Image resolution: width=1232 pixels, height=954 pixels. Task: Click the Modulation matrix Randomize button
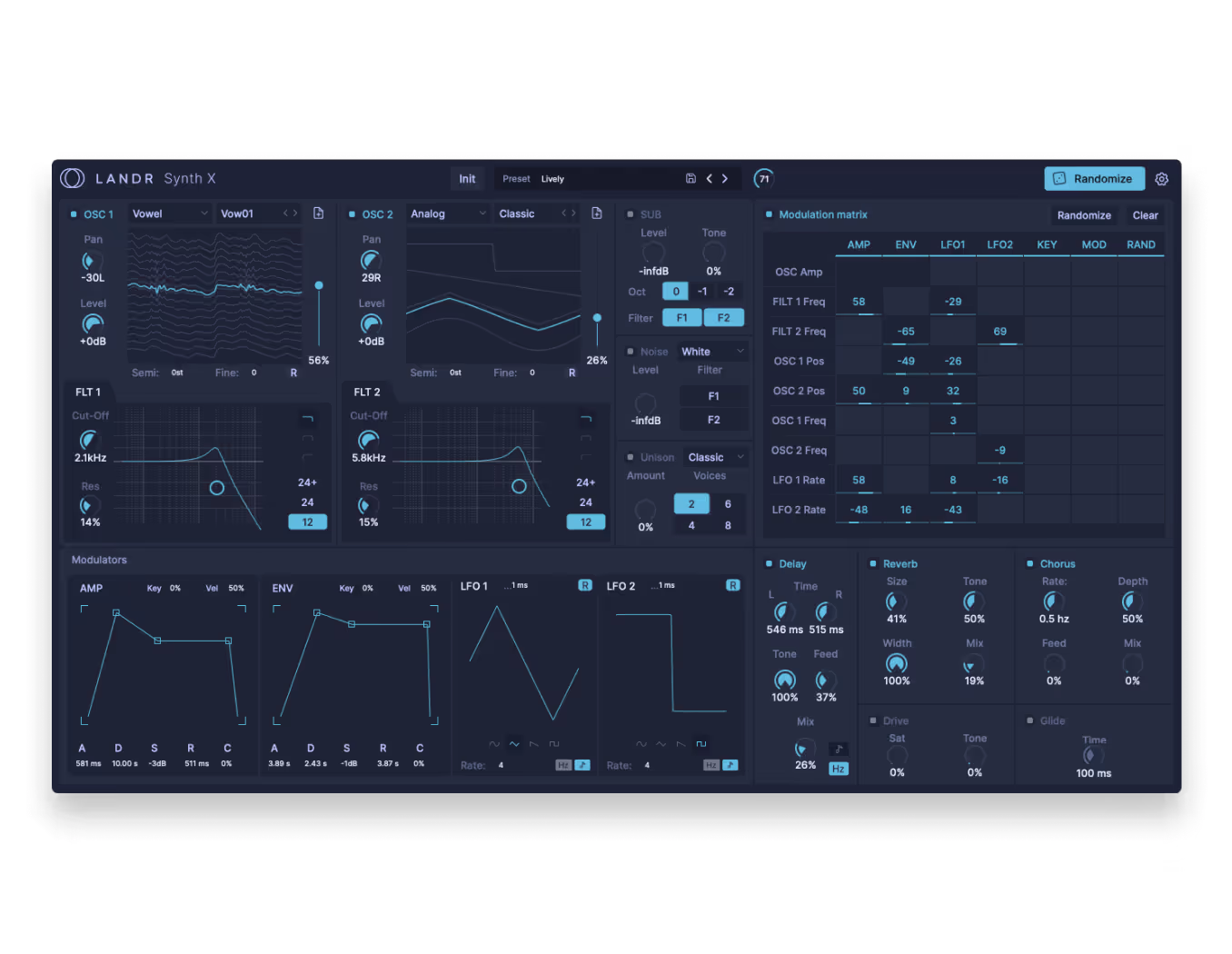(1084, 215)
